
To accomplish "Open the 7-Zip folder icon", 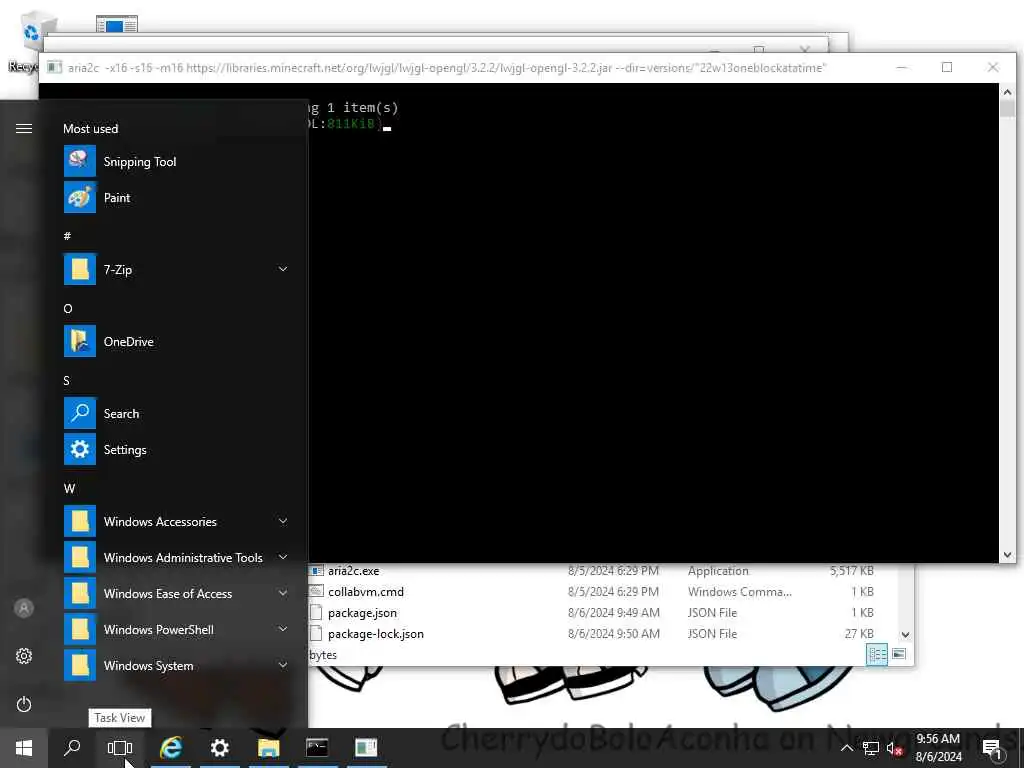I will click(x=80, y=269).
